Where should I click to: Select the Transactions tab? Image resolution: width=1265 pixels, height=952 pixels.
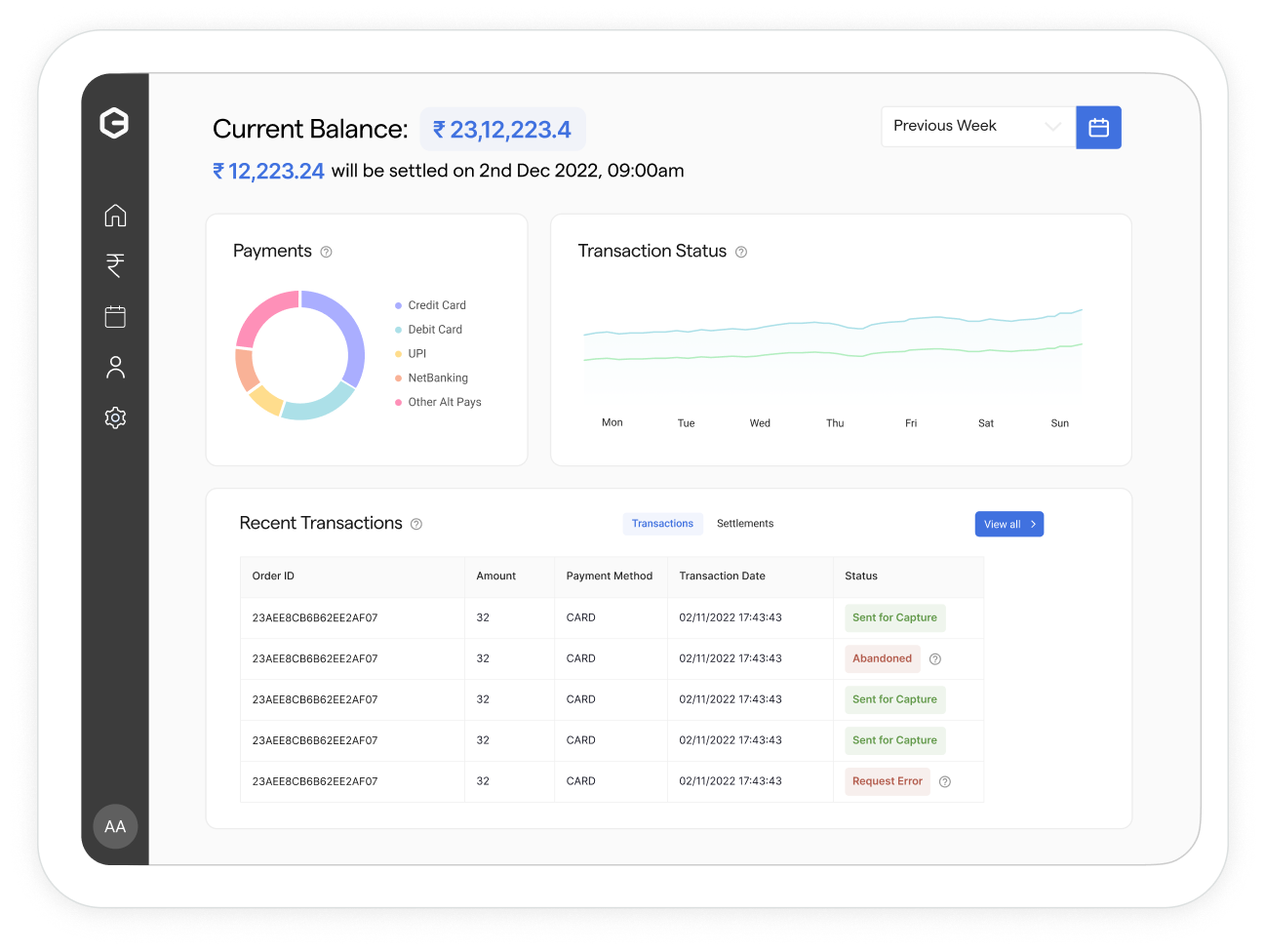pos(662,524)
